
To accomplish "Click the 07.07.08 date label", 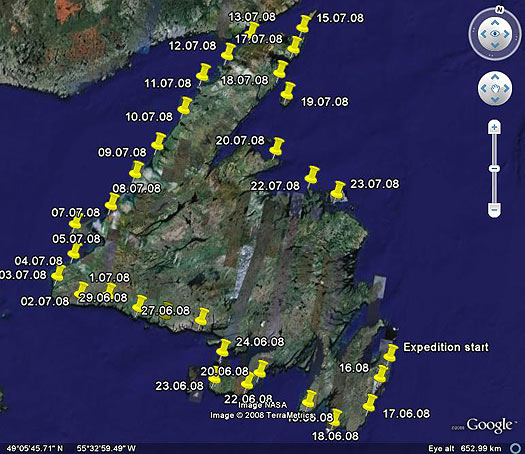I will 76,213.
